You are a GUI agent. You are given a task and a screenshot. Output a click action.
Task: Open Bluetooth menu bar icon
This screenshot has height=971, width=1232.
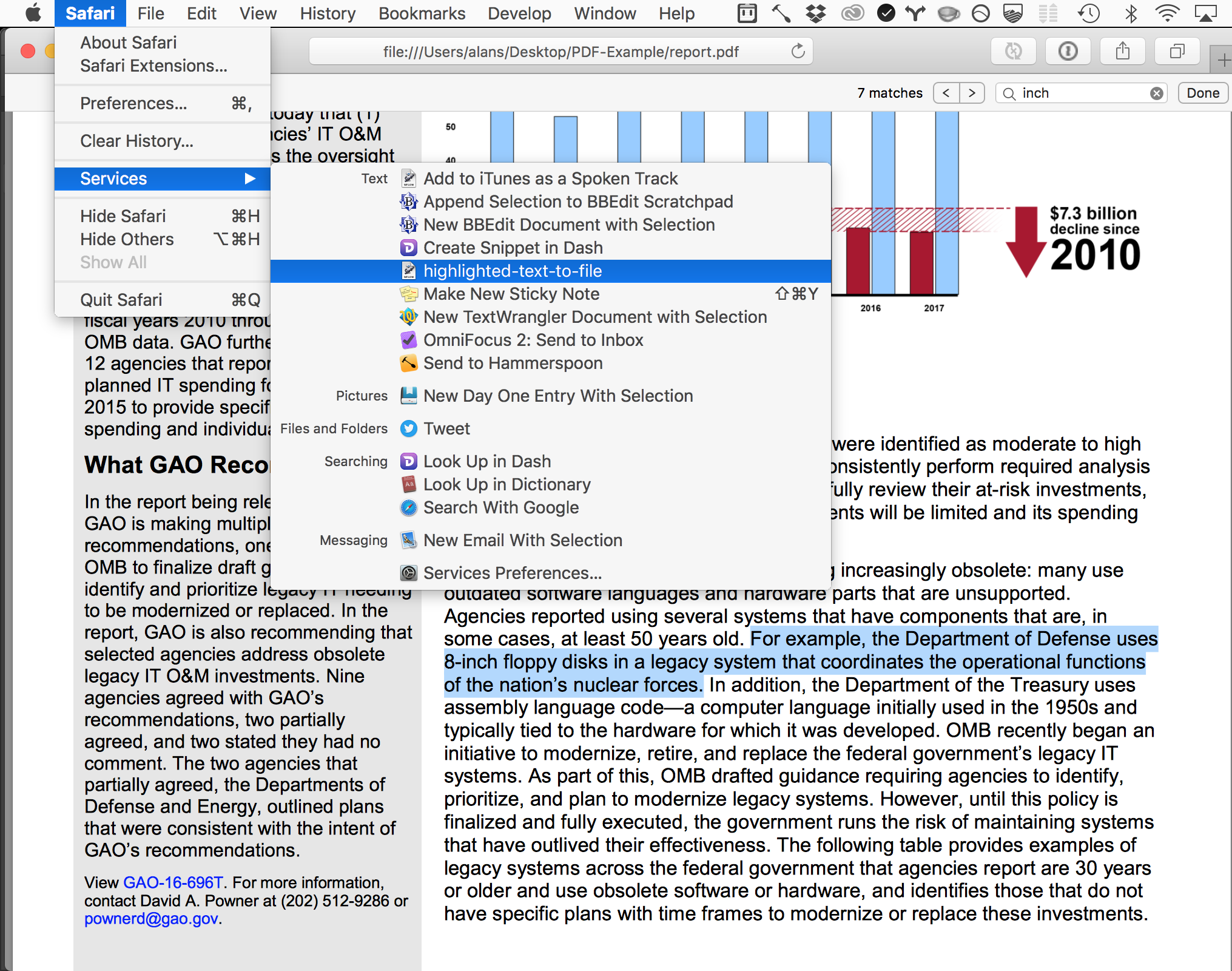pos(1131,13)
